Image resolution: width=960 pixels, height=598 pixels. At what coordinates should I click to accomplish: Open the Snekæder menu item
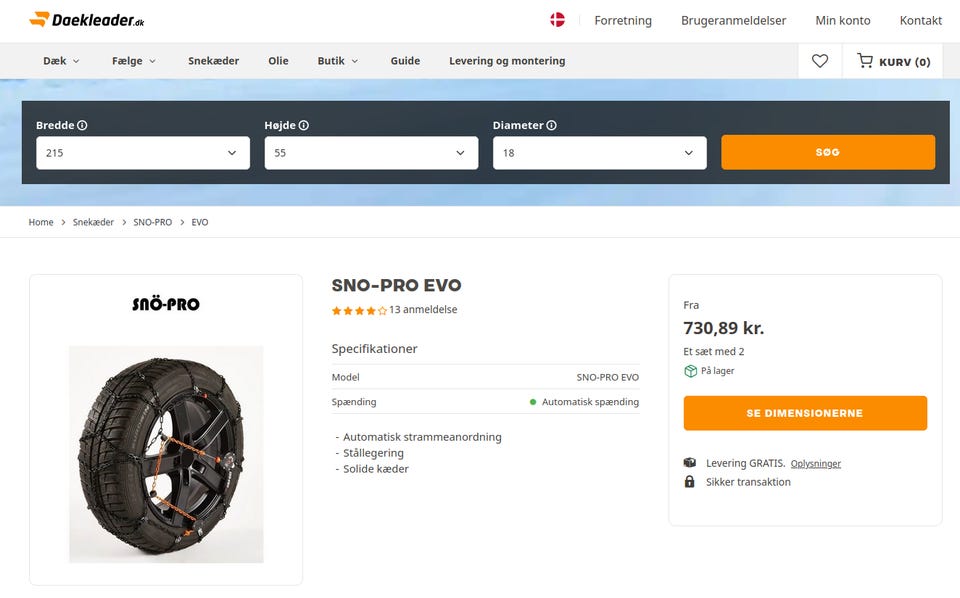pos(213,61)
